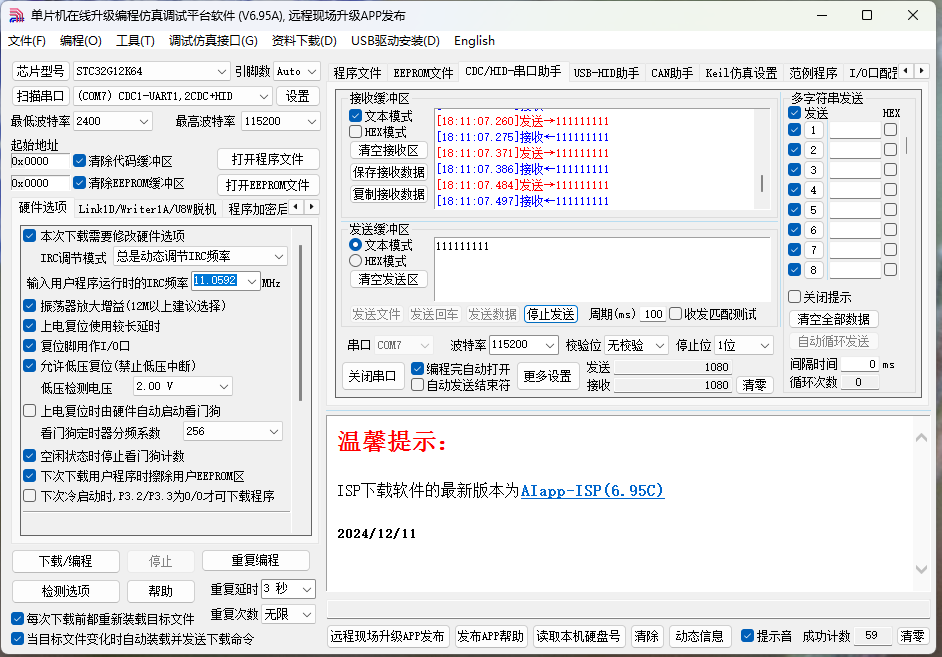Enable receive buffer HEX模式 checkbox
The image size is (942, 657).
355,132
